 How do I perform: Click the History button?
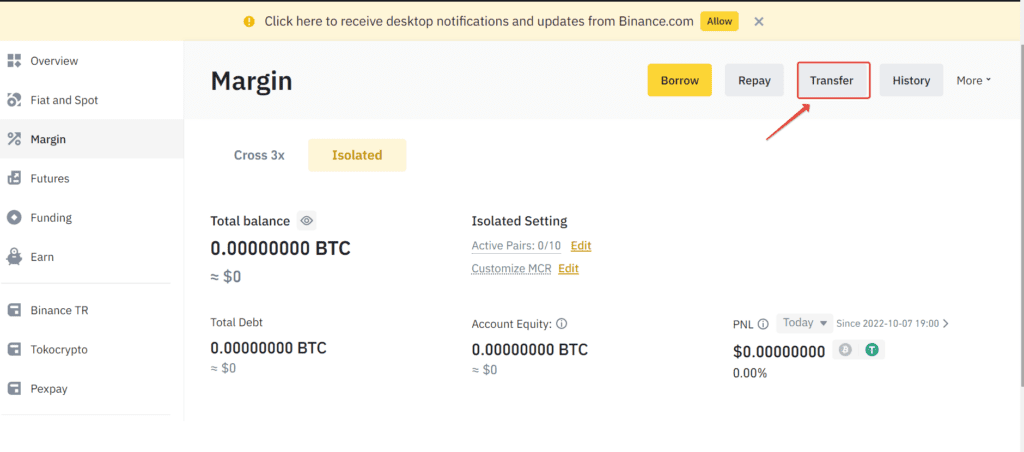(x=911, y=80)
